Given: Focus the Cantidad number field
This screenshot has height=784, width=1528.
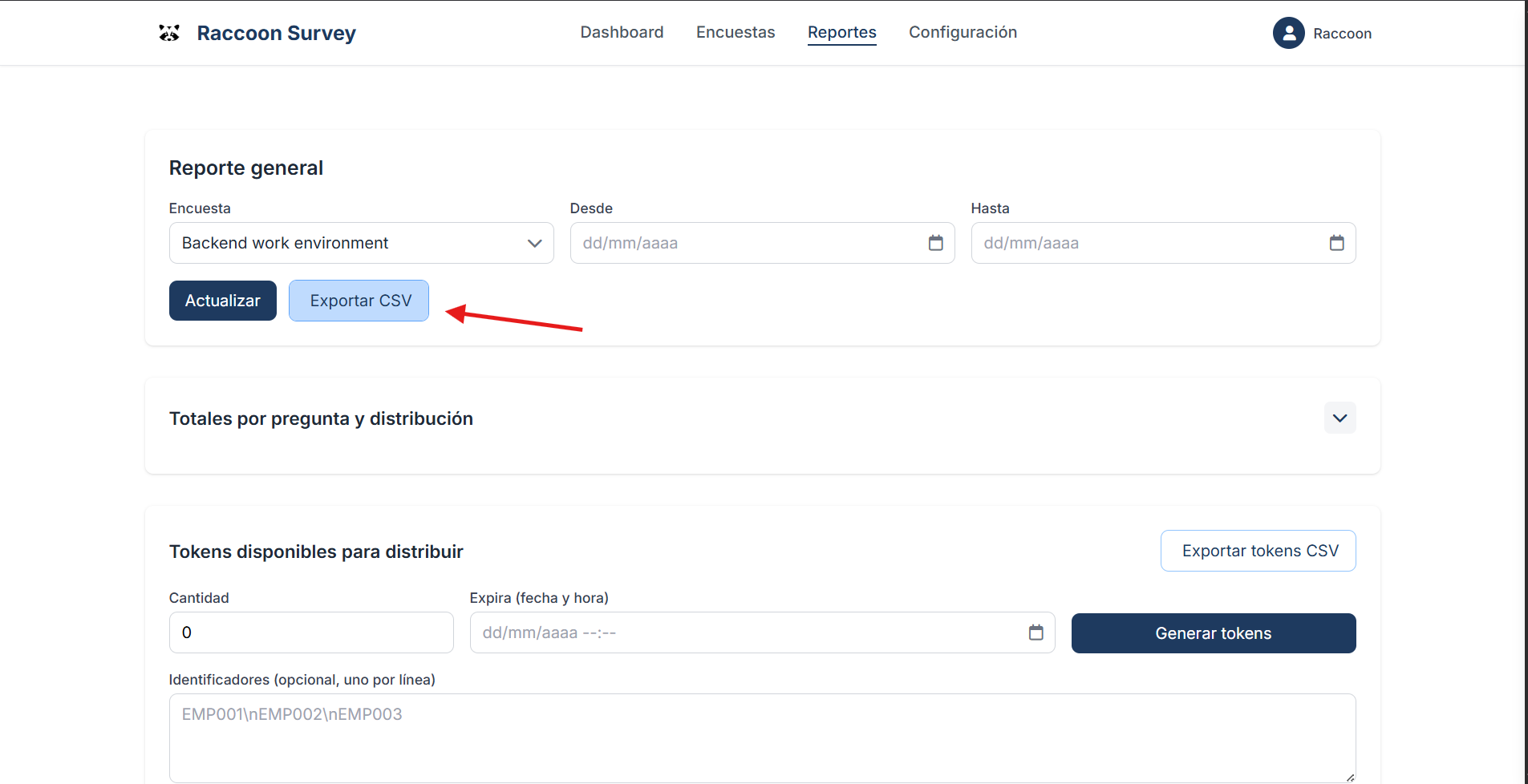Looking at the screenshot, I should [311, 632].
